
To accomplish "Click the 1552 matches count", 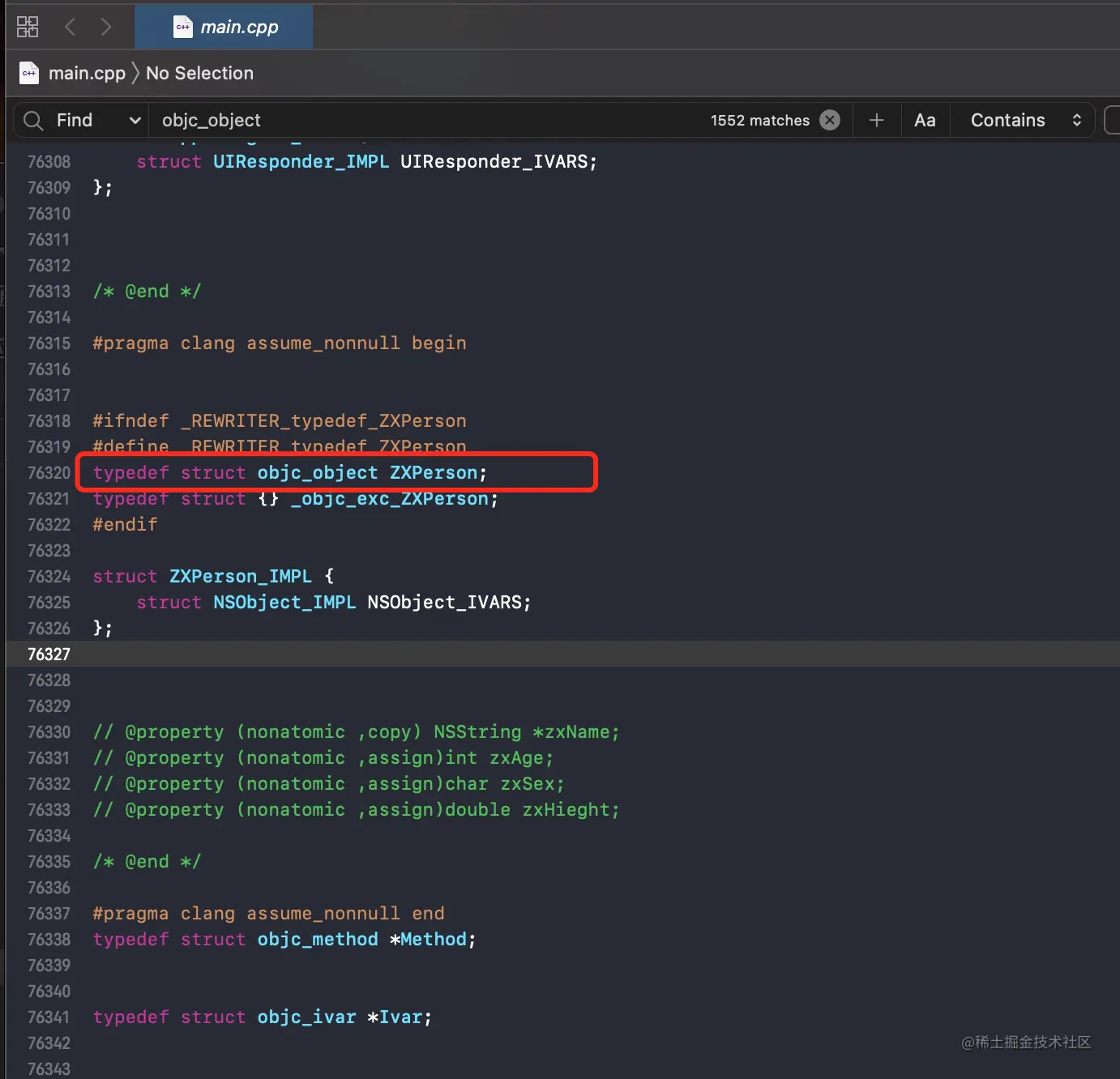I will (759, 121).
